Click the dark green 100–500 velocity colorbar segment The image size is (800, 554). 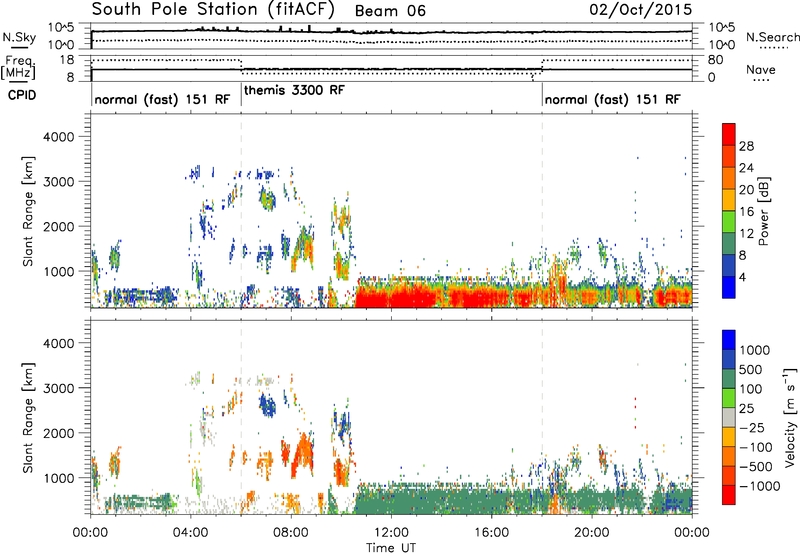tap(729, 379)
